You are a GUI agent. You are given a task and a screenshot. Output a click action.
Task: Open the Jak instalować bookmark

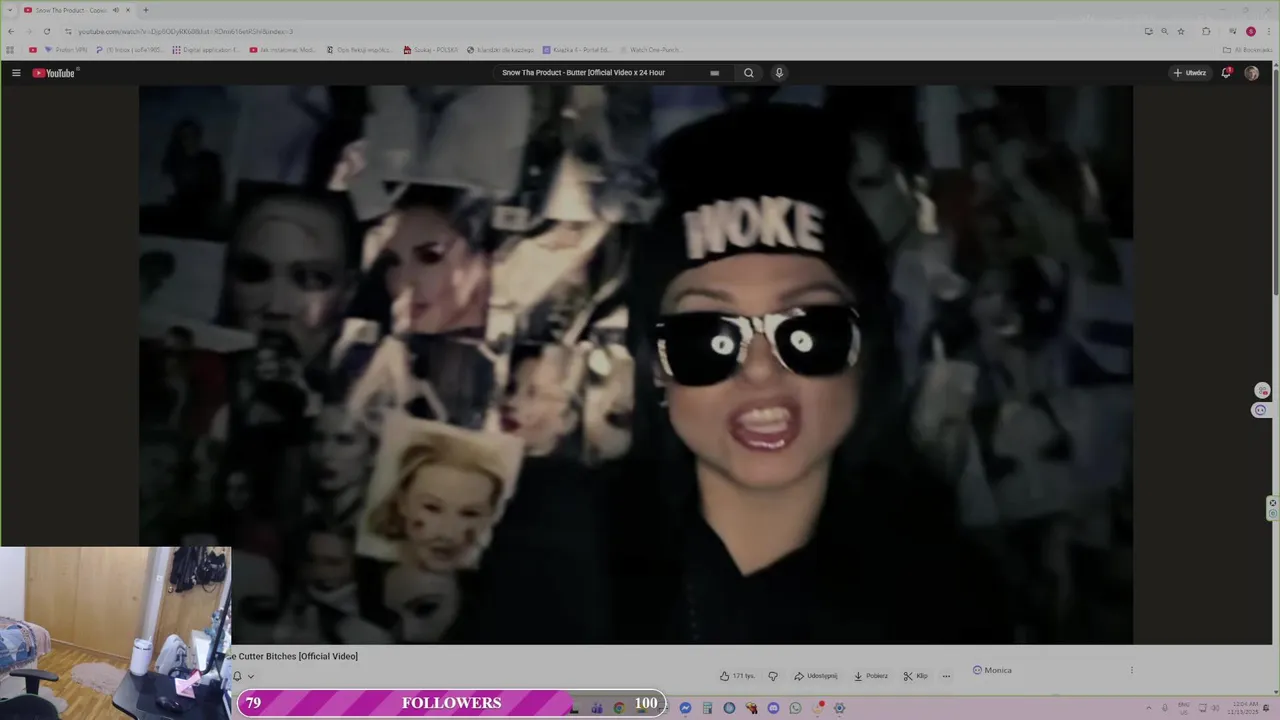click(282, 49)
